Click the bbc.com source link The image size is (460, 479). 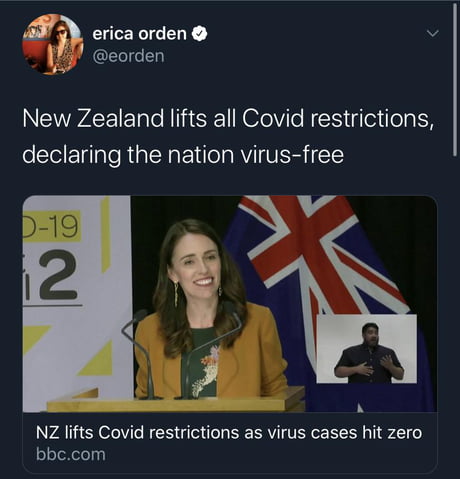click(x=71, y=454)
